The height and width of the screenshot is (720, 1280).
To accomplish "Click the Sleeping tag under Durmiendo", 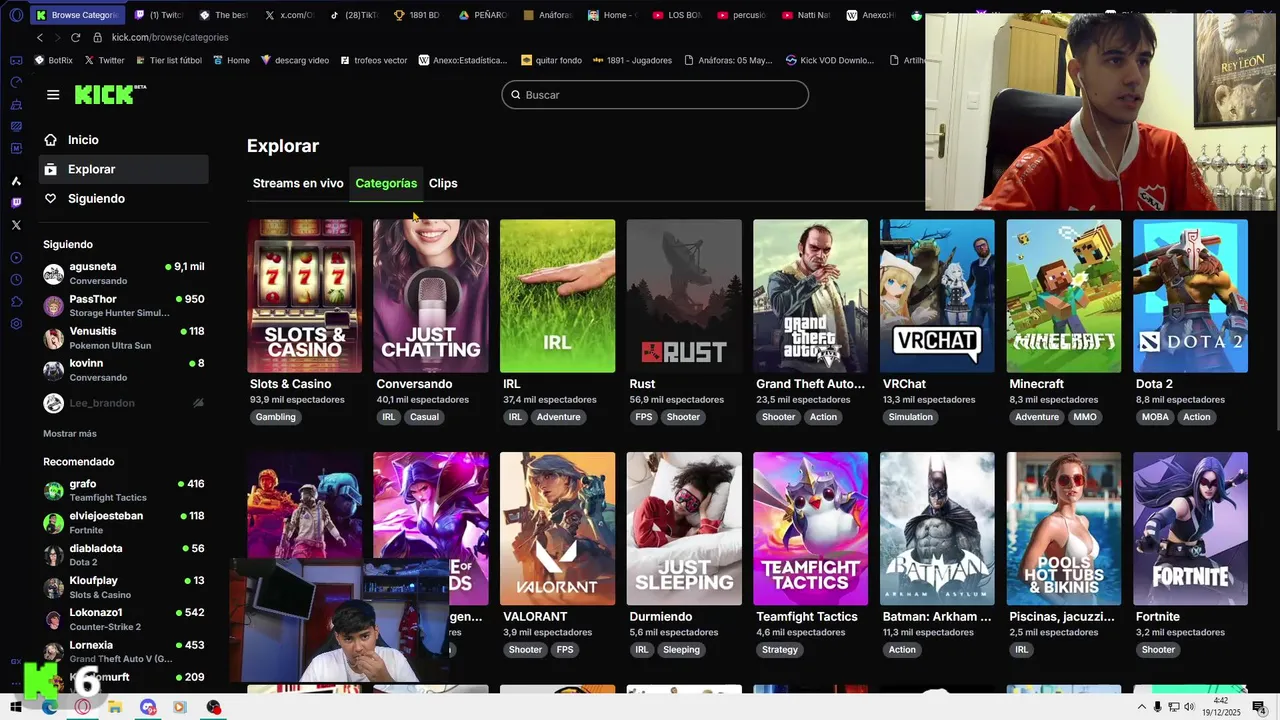I will coord(682,650).
